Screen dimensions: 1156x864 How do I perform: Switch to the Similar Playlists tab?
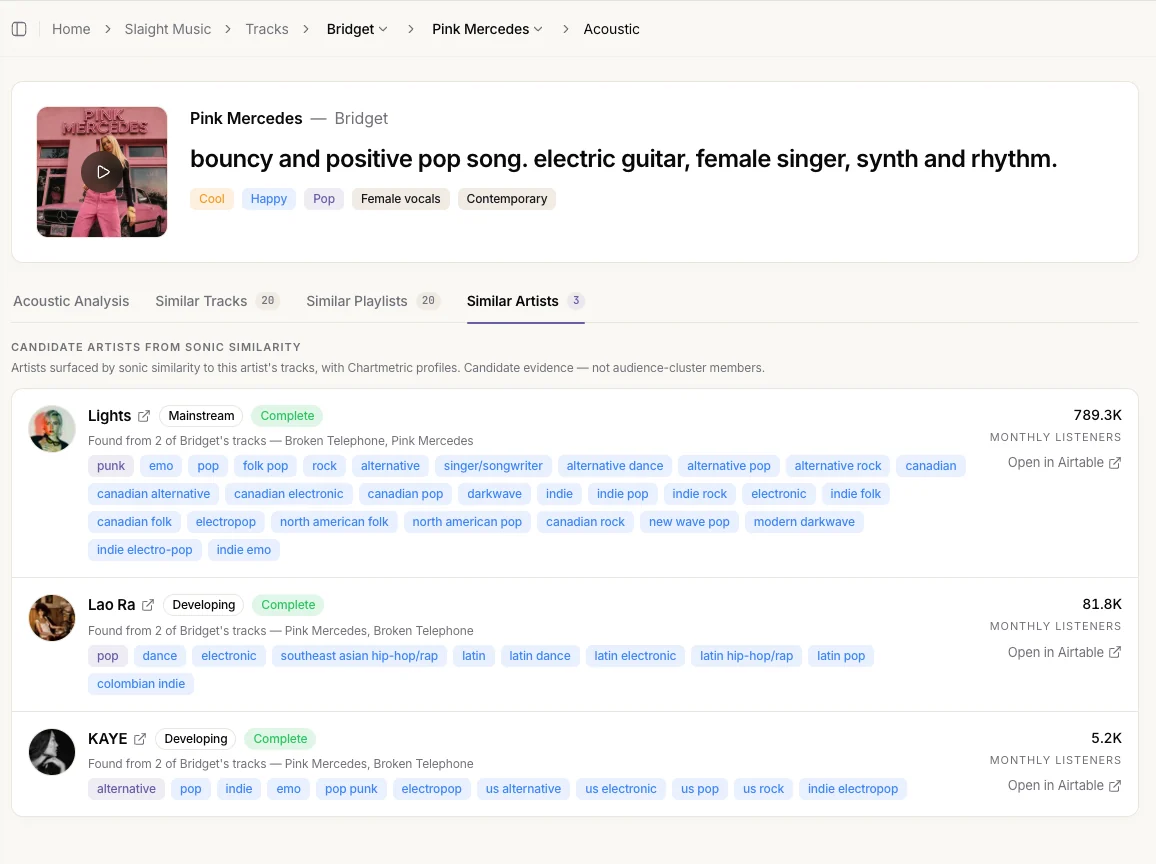(x=372, y=301)
